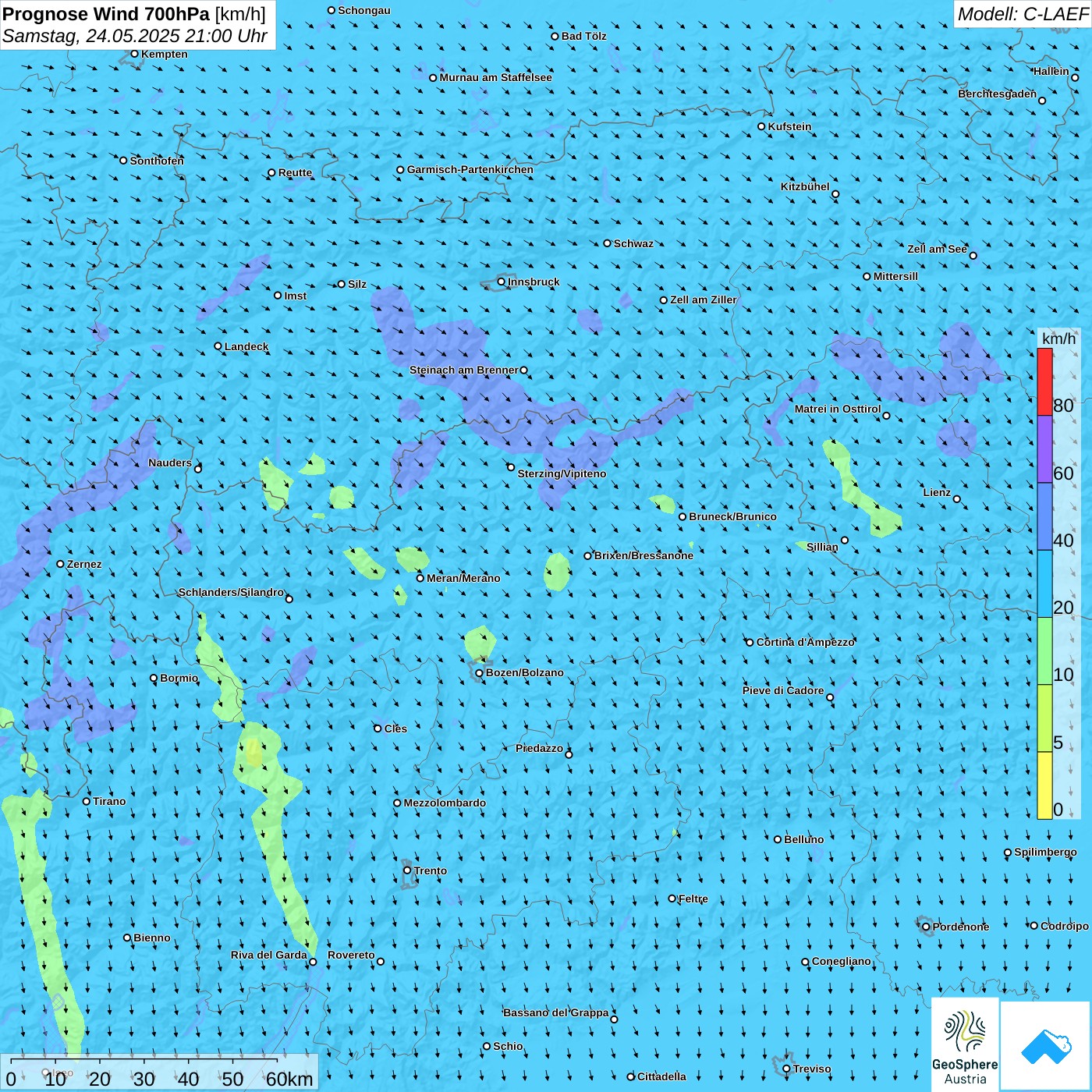Image resolution: width=1092 pixels, height=1092 pixels.
Task: Click the Bassano del Grappa label
Action: (556, 1012)
